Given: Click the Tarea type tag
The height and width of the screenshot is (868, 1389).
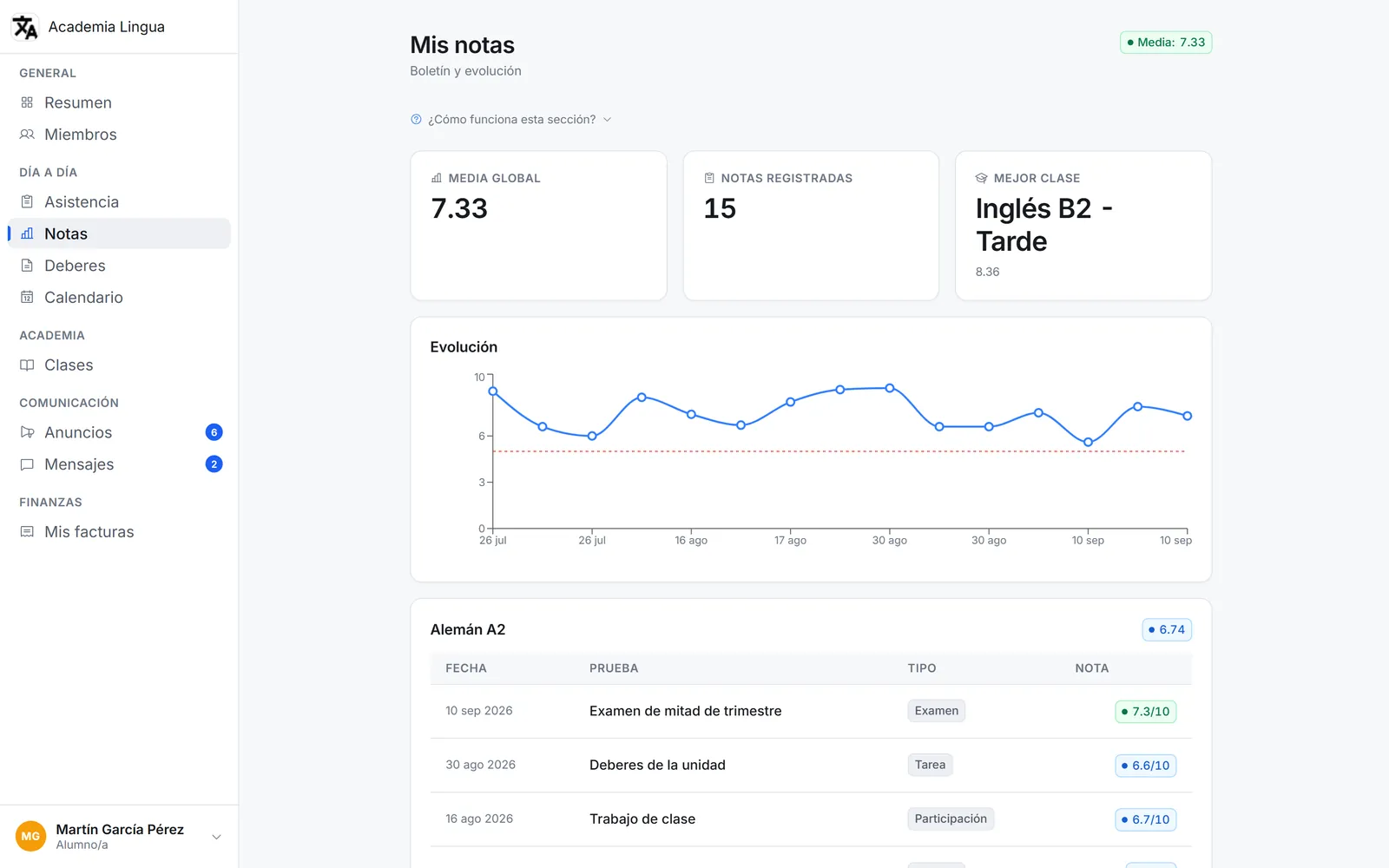Looking at the screenshot, I should 930,765.
